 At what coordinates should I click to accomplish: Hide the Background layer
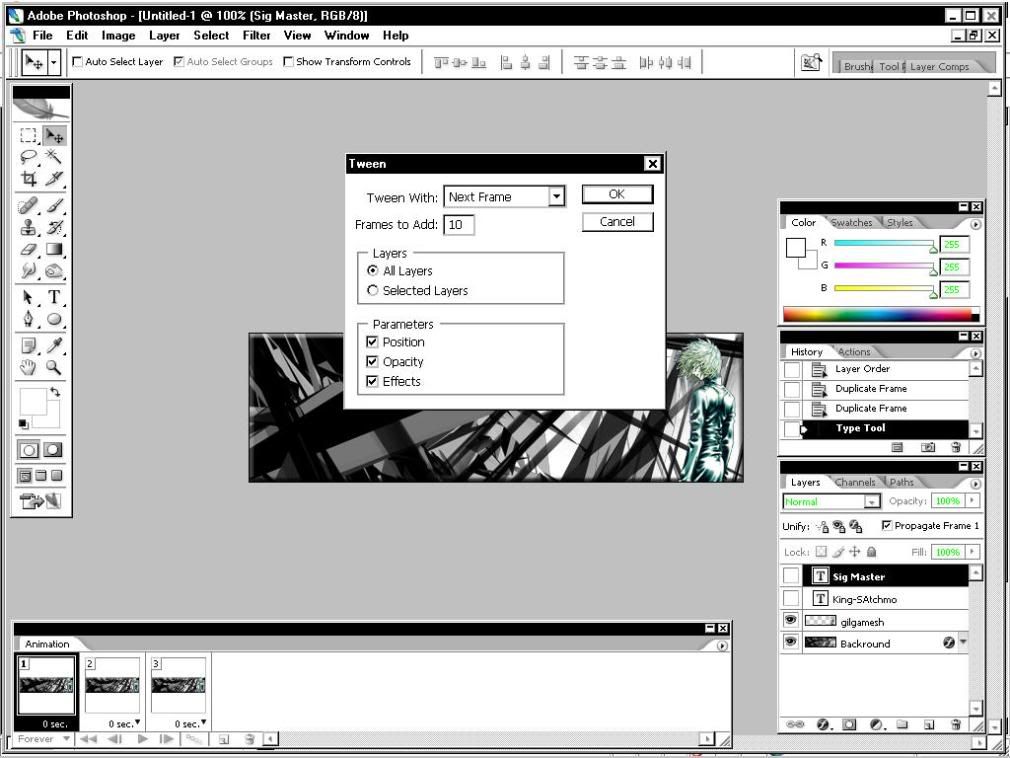[790, 642]
